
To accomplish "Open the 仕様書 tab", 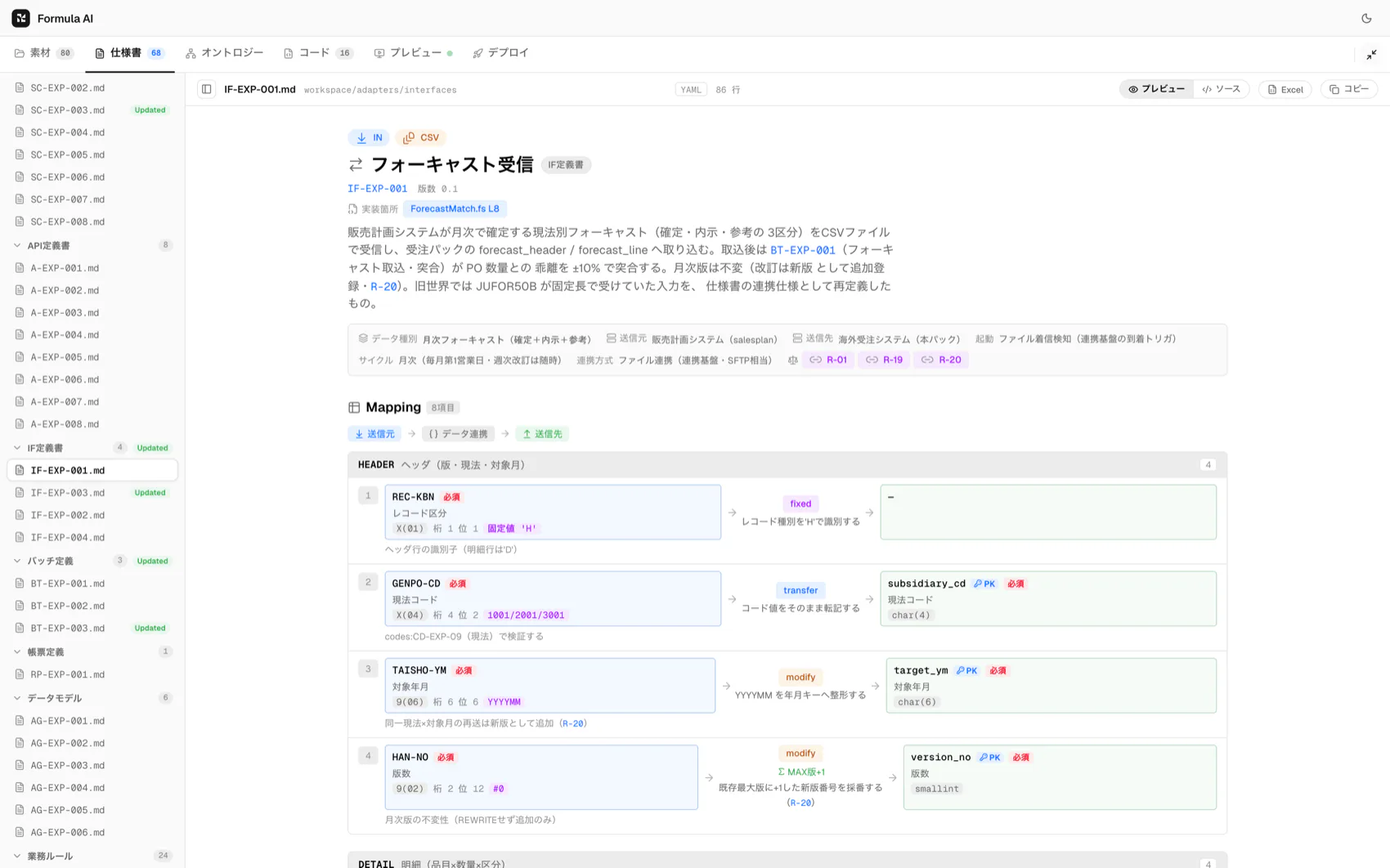I will (x=129, y=53).
